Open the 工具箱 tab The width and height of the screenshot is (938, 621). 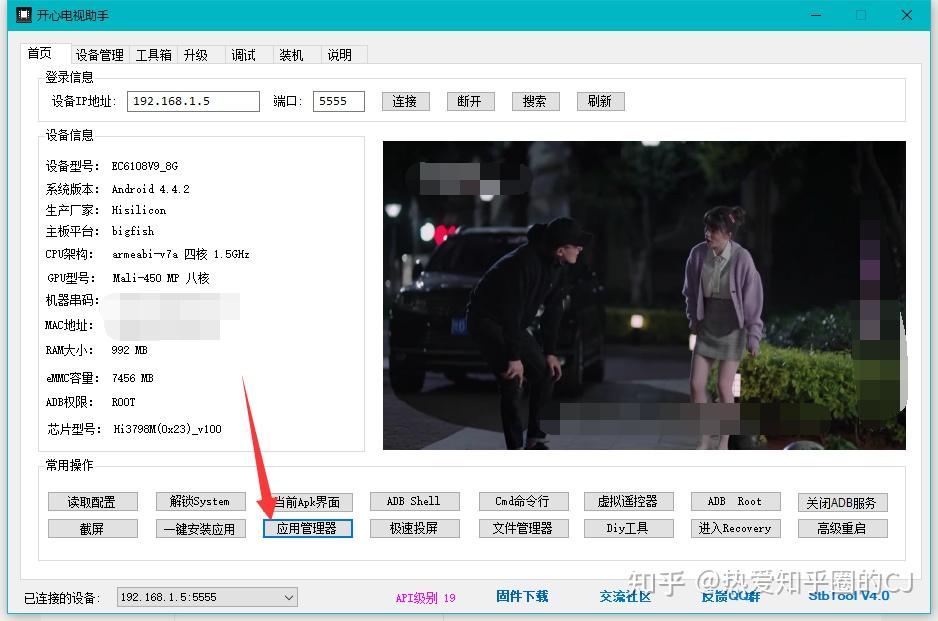153,55
